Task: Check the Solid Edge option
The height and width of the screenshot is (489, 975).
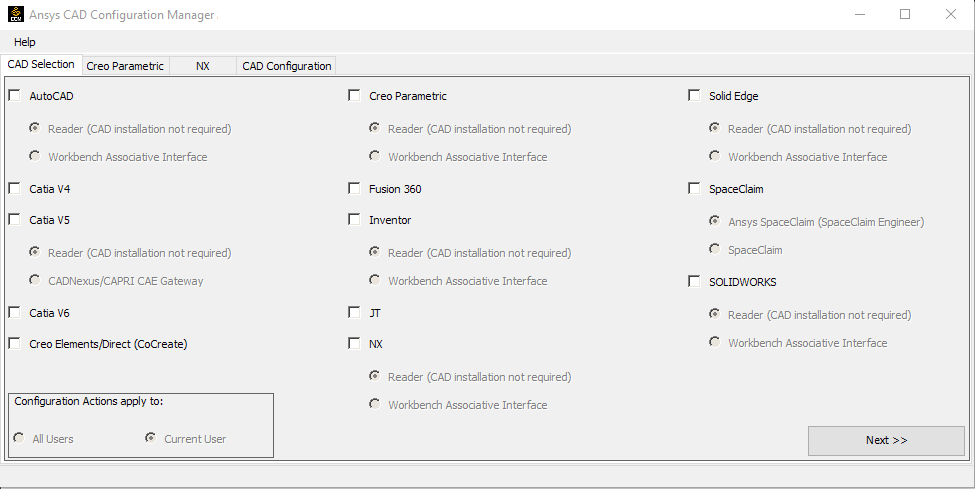Action: click(x=695, y=96)
